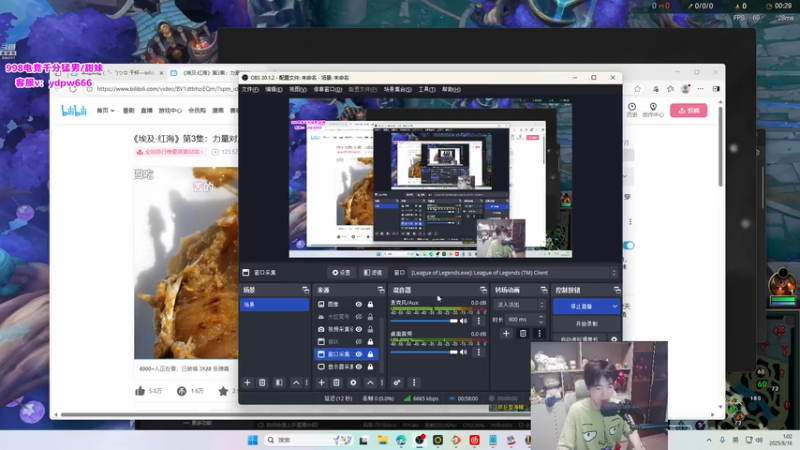This screenshot has height=450, width=800.
Task: Open advanced audio properties gear in mixer
Action: pyautogui.click(x=397, y=383)
